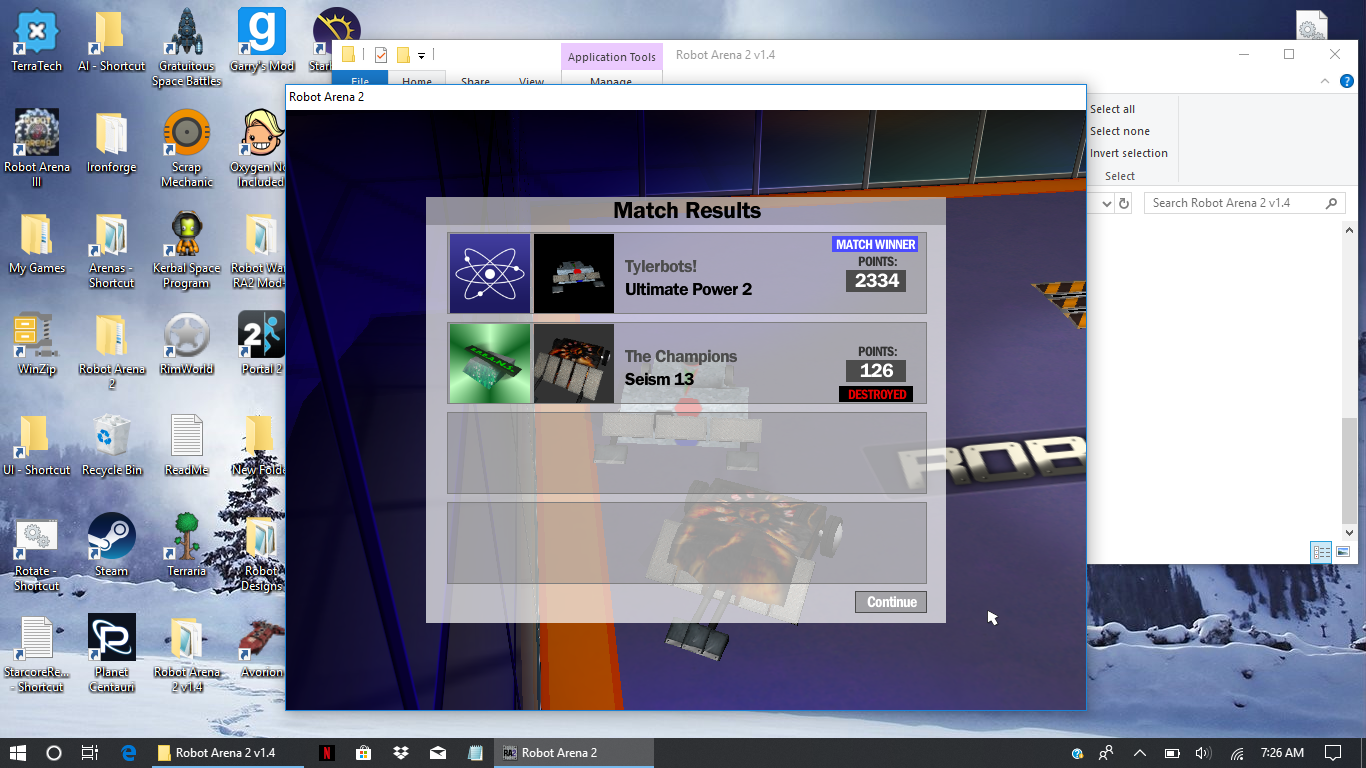This screenshot has height=768, width=1366.
Task: Open Netflix from taskbar
Action: (326, 753)
